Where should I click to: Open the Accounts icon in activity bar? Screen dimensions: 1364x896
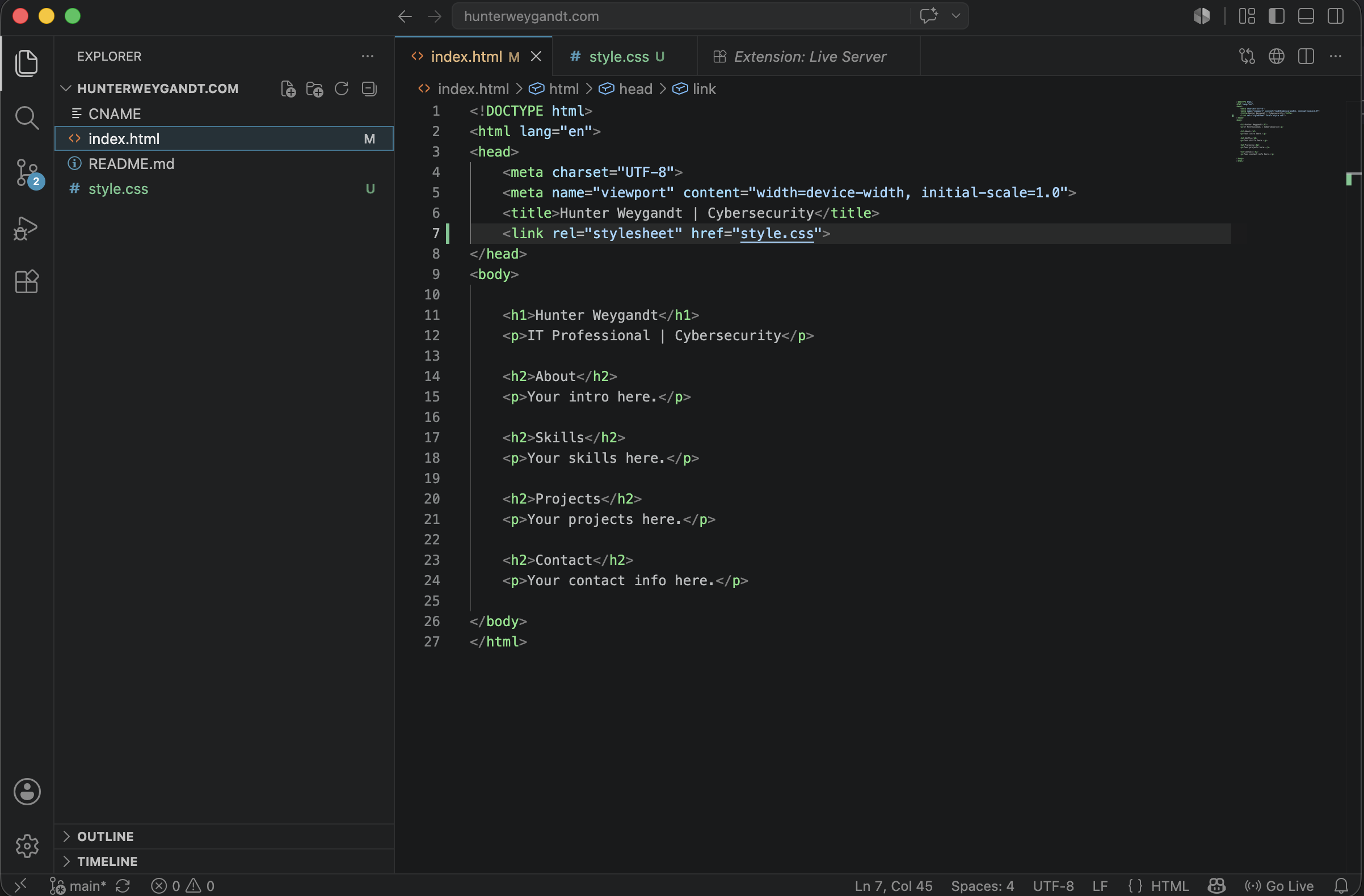click(x=27, y=791)
